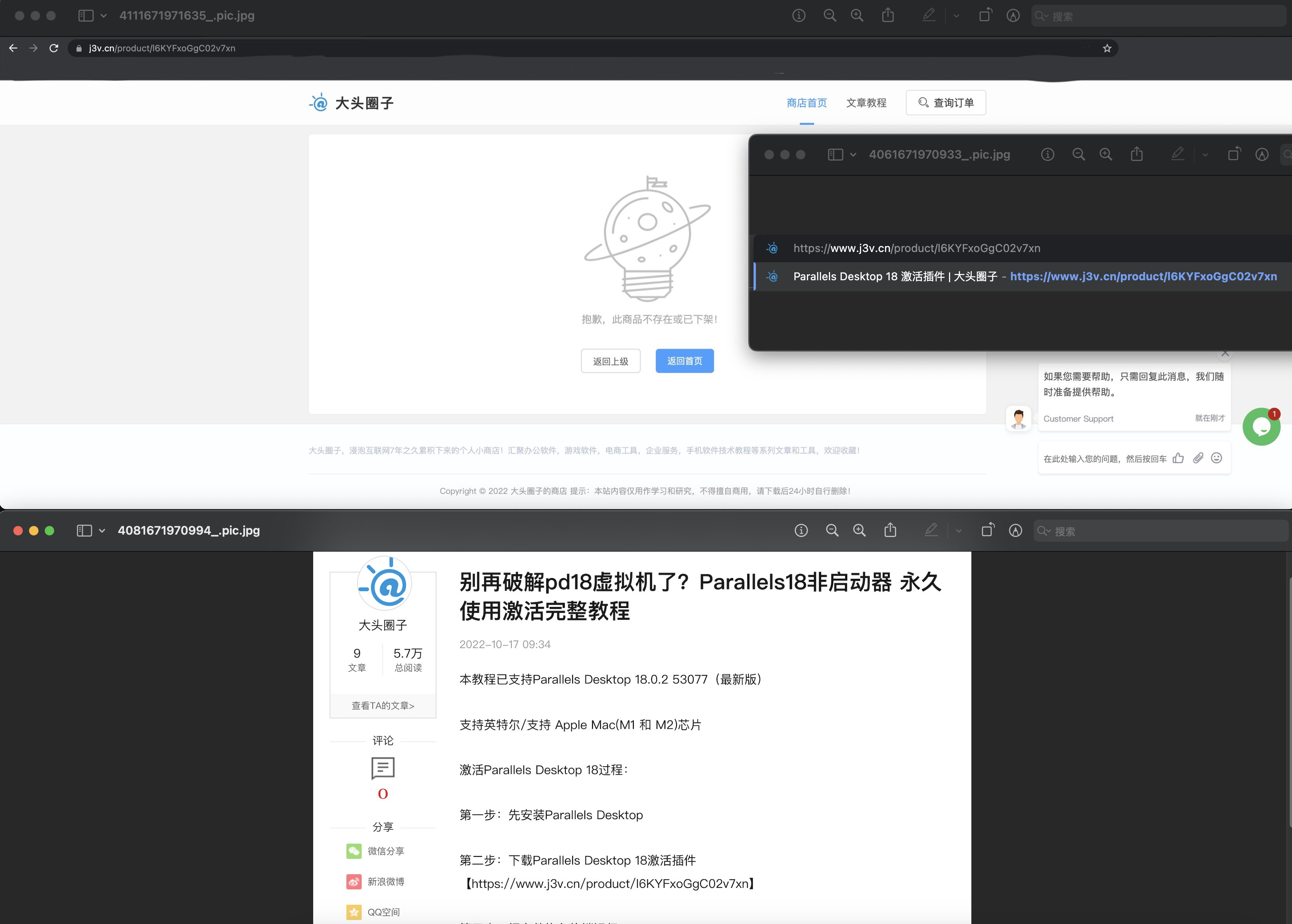The height and width of the screenshot is (924, 1292).
Task: Select 商店首页 navigation tab
Action: pos(806,103)
